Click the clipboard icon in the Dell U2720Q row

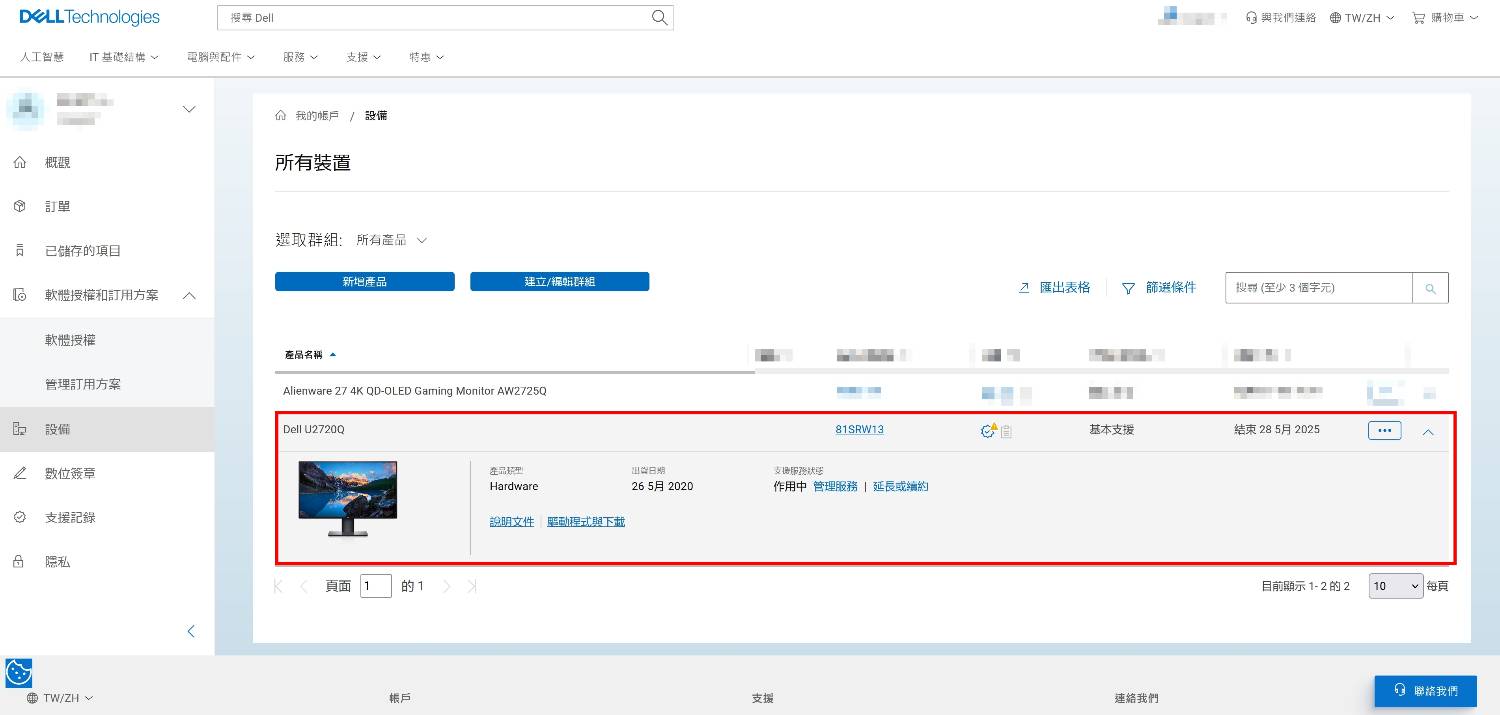(x=1007, y=431)
